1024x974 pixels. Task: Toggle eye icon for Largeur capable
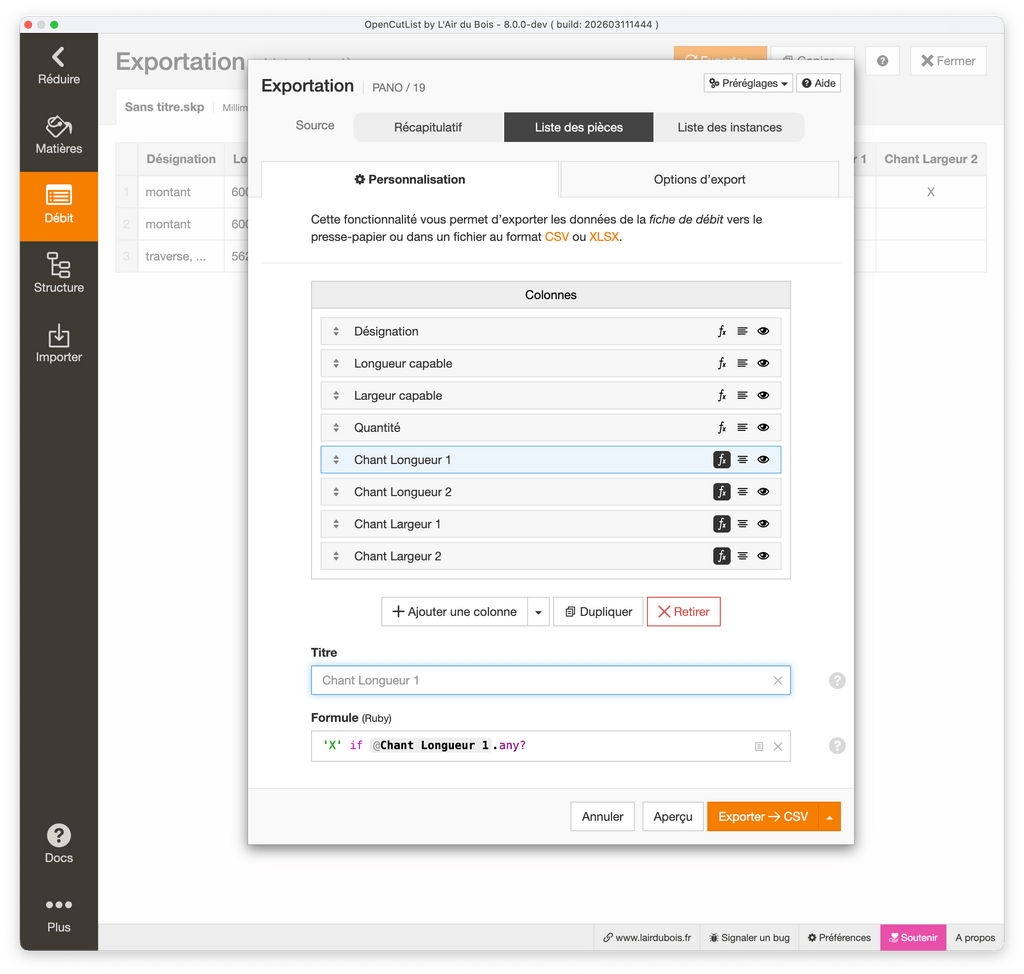763,396
